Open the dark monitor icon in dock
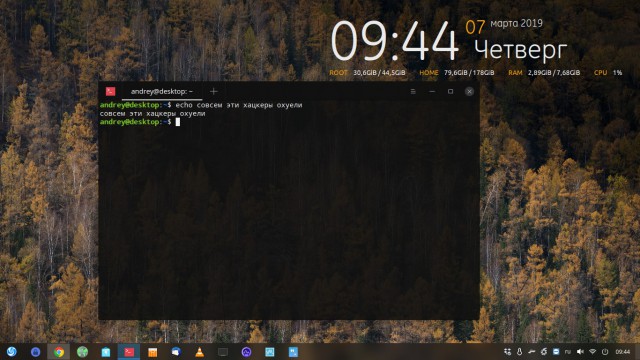This screenshot has width=640, height=360. click(223, 352)
